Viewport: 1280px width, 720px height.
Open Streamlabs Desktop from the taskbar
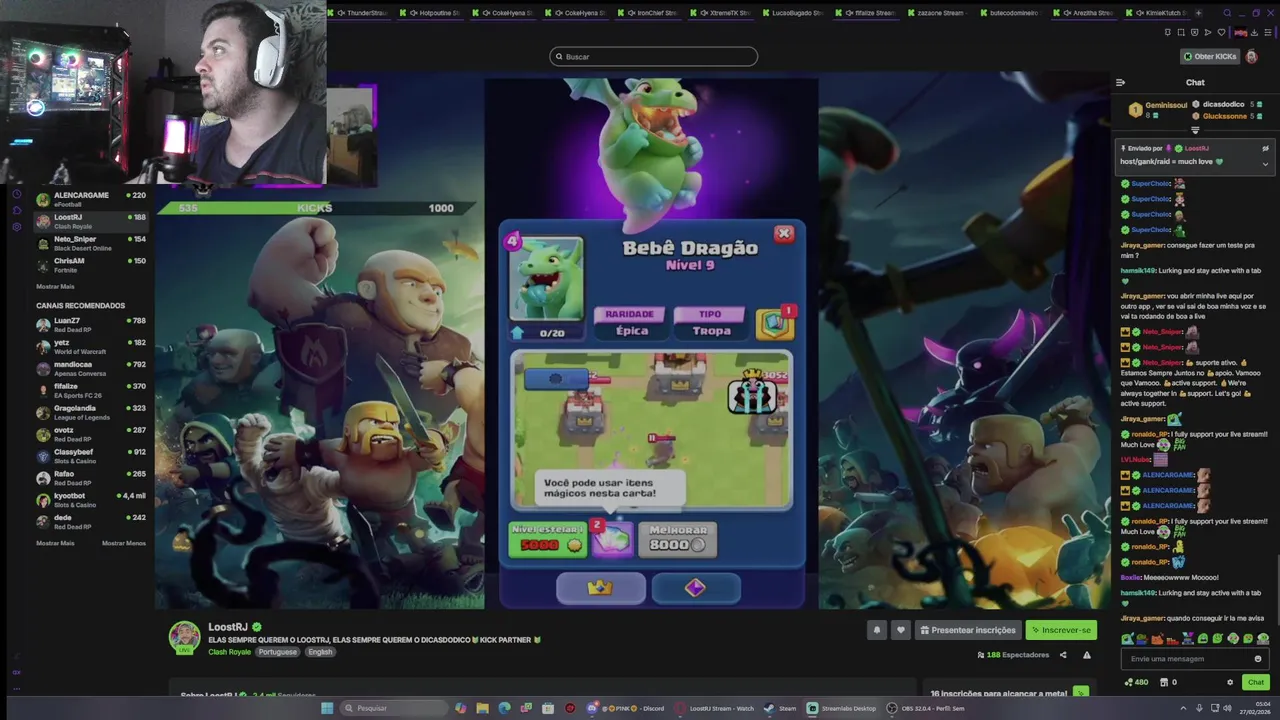click(842, 708)
